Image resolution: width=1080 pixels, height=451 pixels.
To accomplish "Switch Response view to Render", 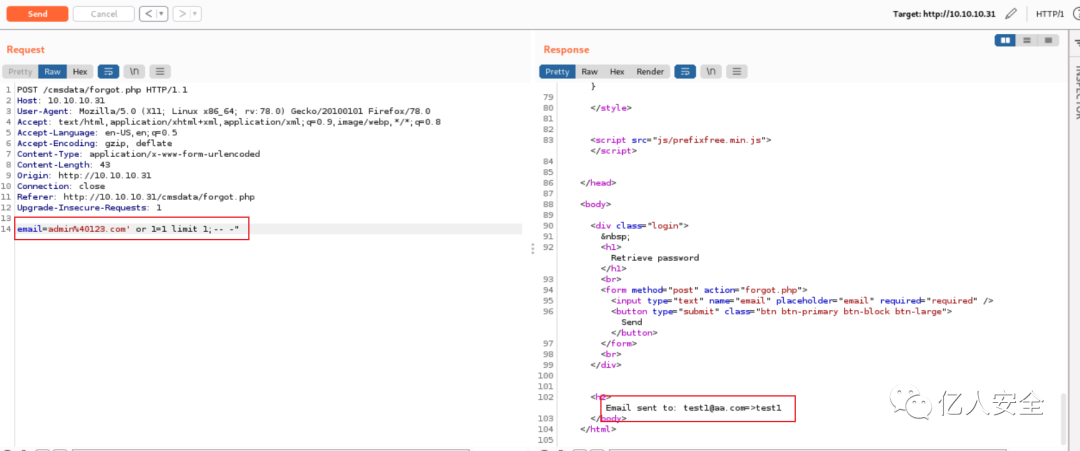I will (x=650, y=72).
